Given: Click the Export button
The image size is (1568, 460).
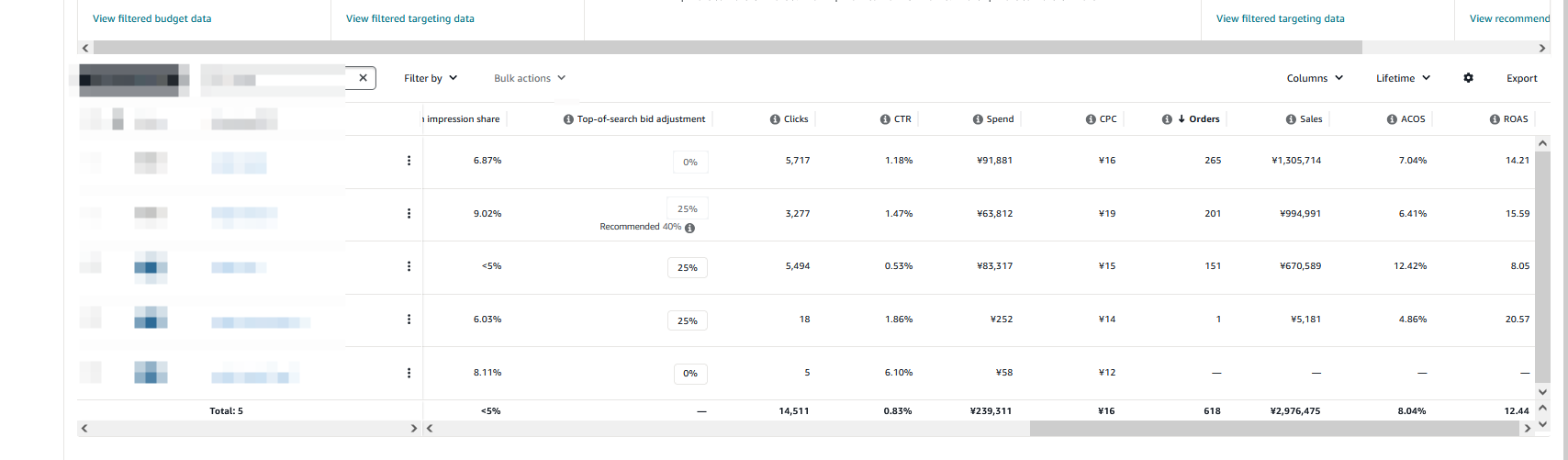Looking at the screenshot, I should (1521, 78).
